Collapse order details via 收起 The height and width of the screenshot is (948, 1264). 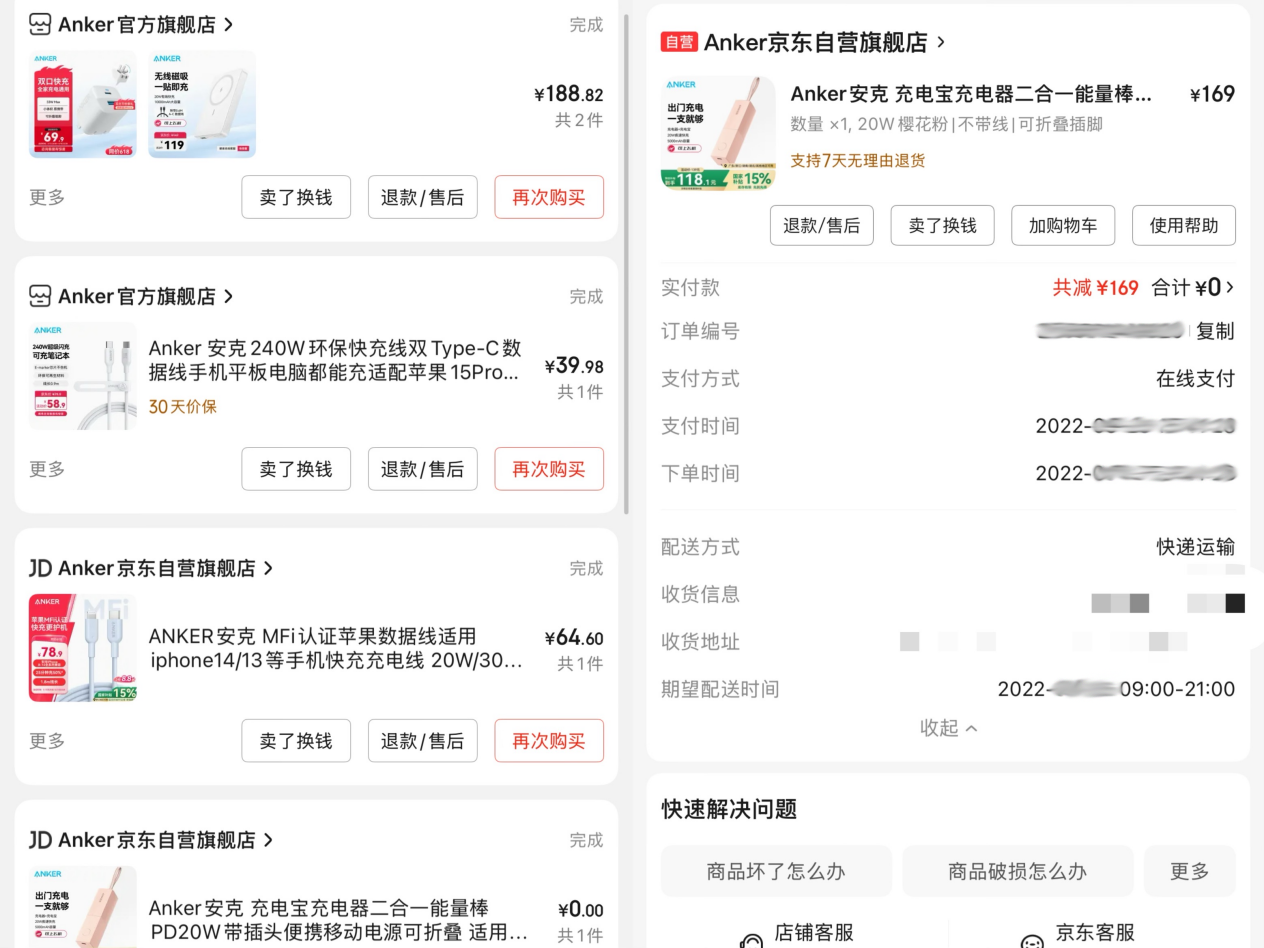click(947, 728)
